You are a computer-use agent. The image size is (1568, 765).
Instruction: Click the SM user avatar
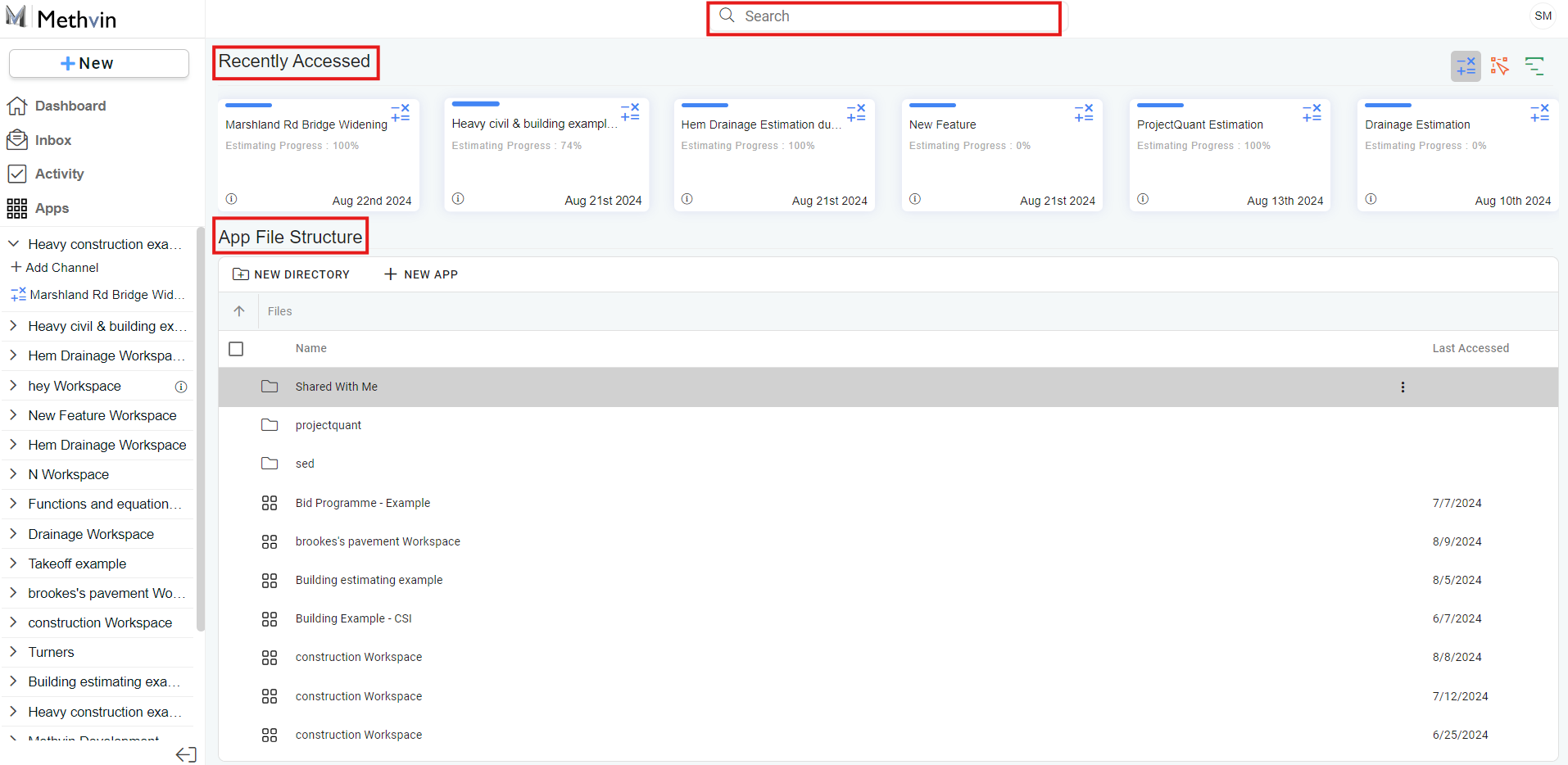click(1543, 16)
